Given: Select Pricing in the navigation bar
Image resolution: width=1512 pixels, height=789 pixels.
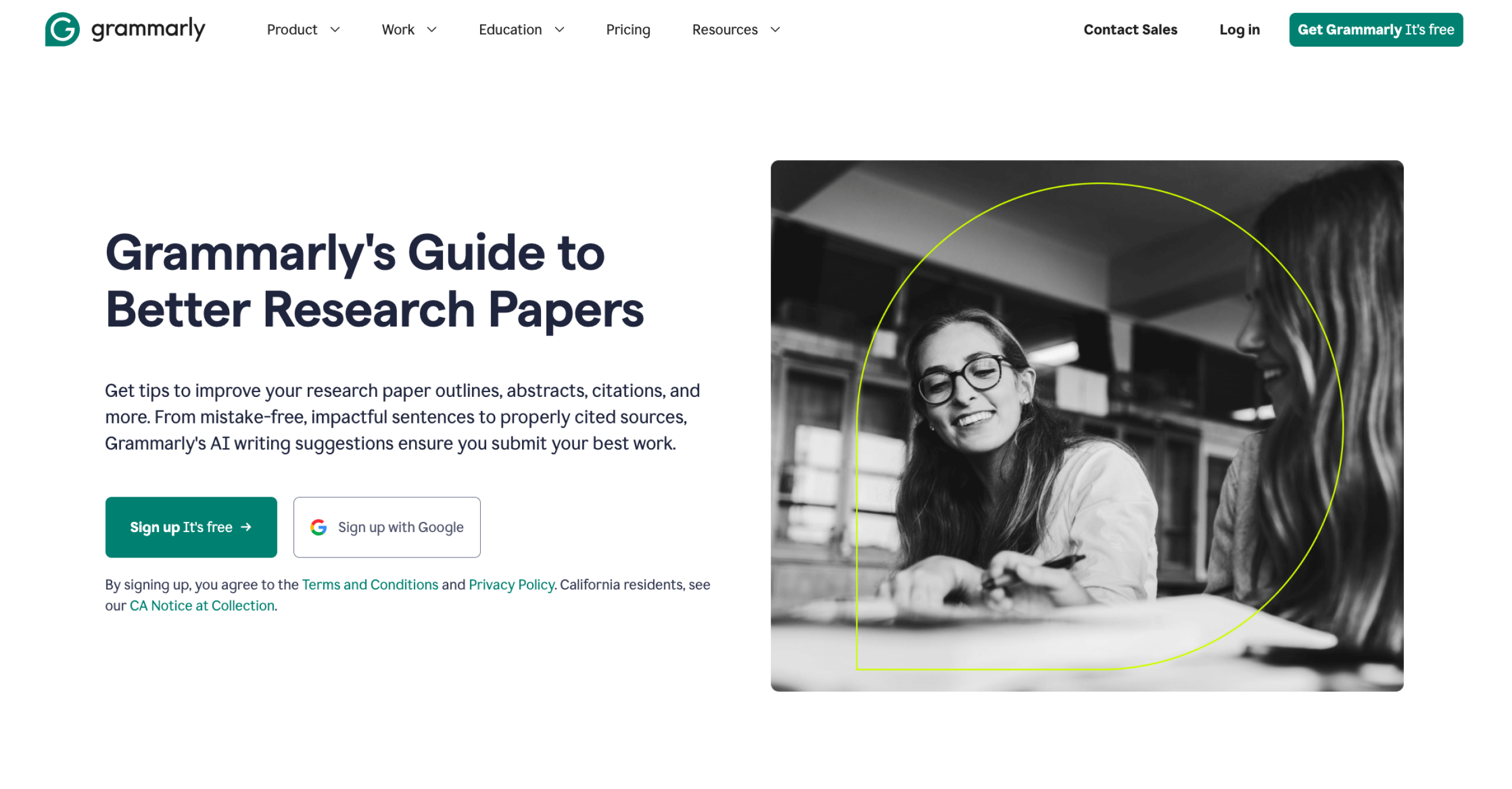Looking at the screenshot, I should (x=628, y=30).
